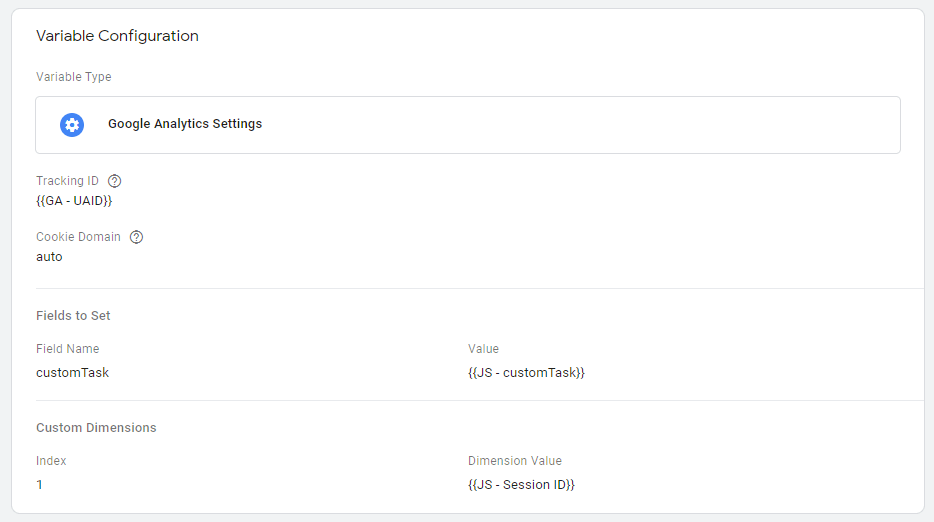Click the Google Analytics Settings label text
This screenshot has height=522, width=934.
(x=185, y=124)
